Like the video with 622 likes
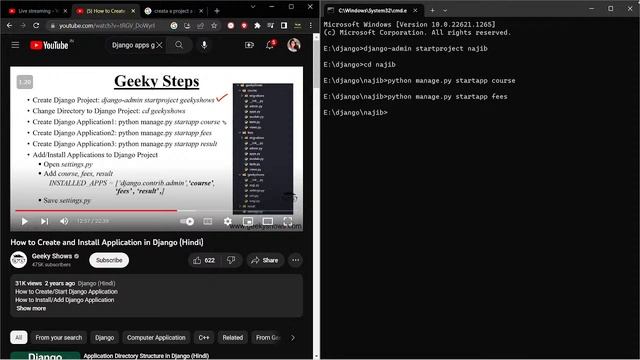This screenshot has height=360, width=640. [204, 260]
